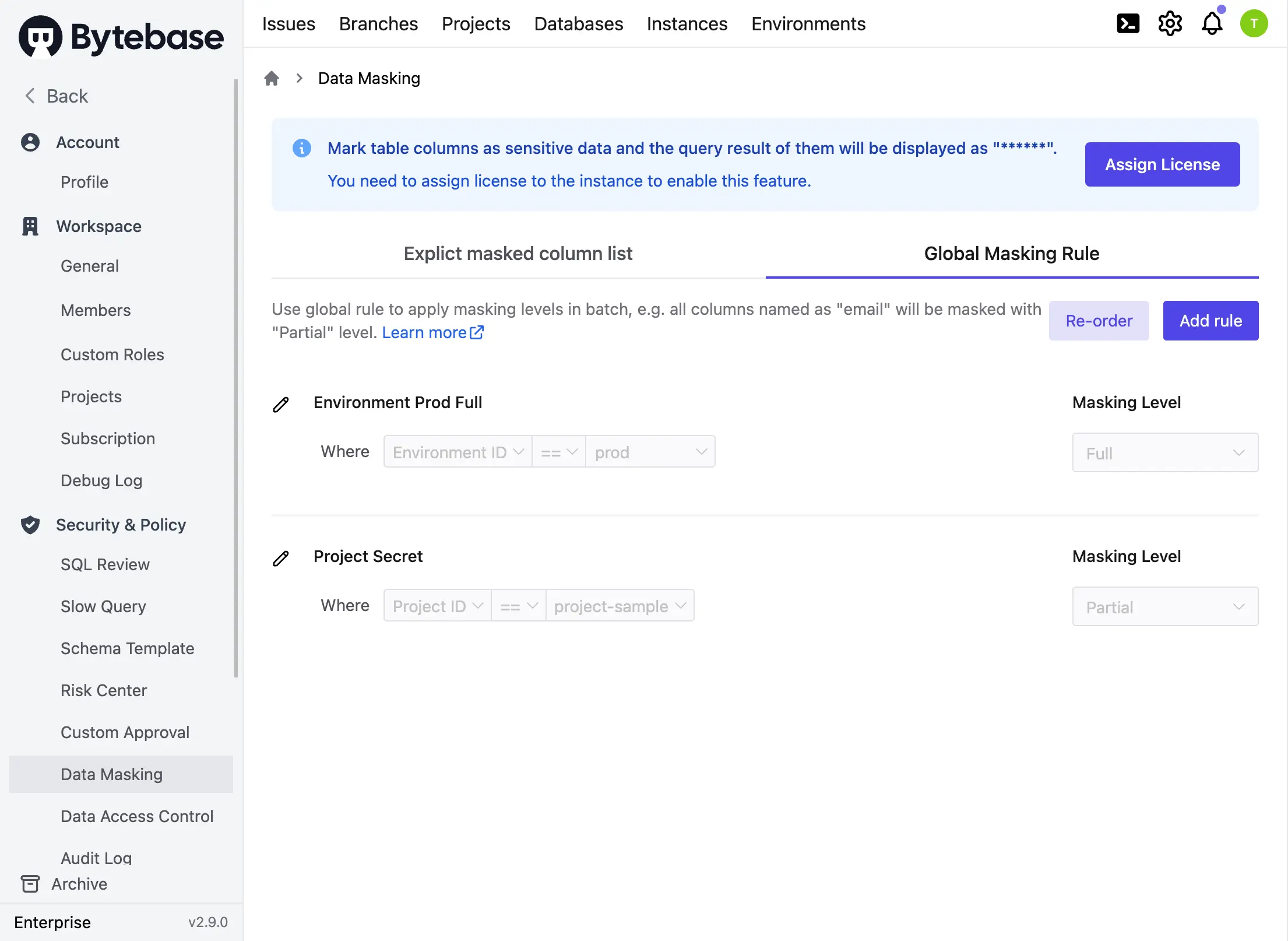Open the user avatar menu
The image size is (1288, 941).
pyautogui.click(x=1254, y=24)
